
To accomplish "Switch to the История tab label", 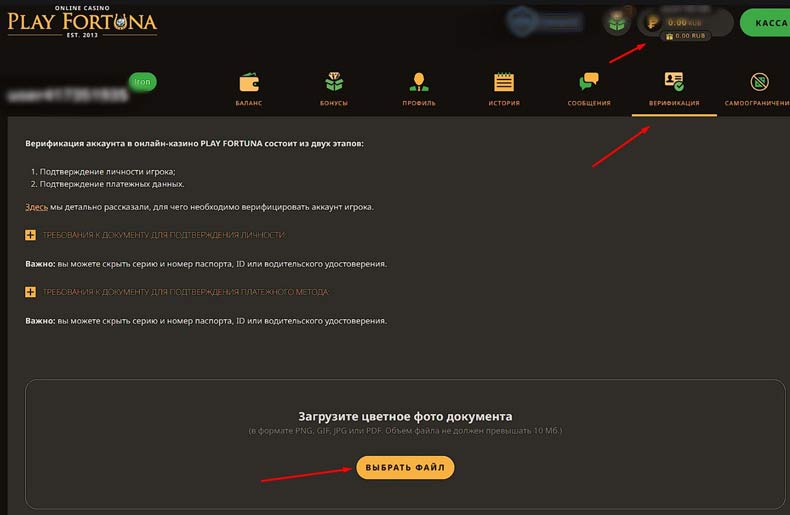I will [x=504, y=103].
